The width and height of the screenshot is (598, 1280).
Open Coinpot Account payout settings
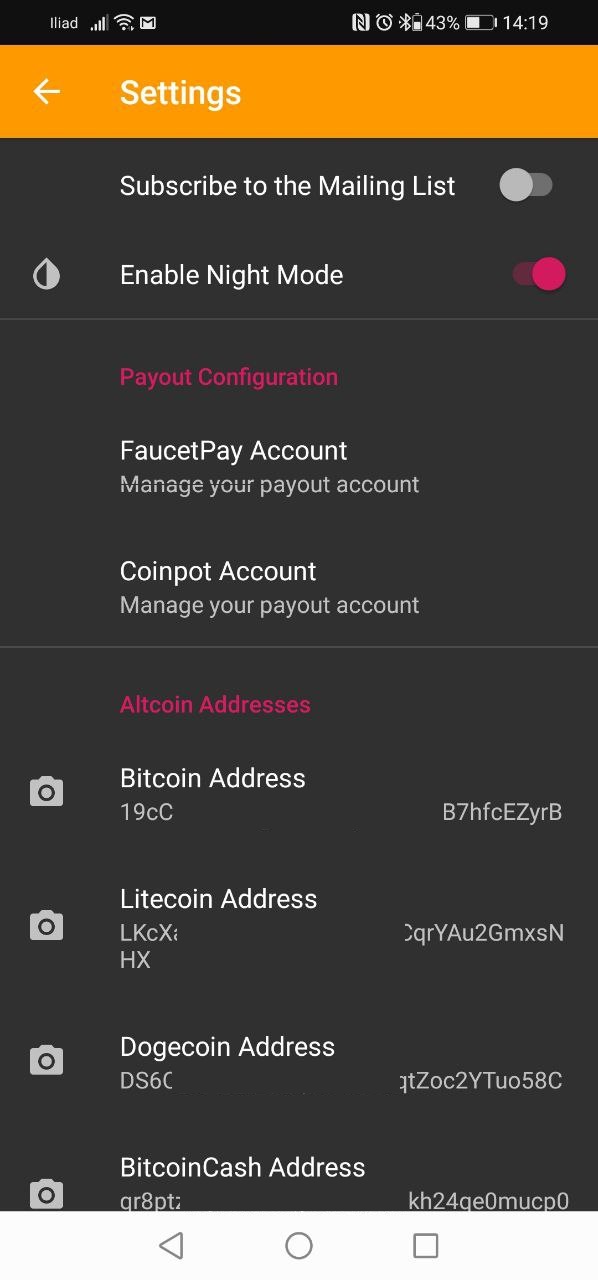tap(299, 587)
